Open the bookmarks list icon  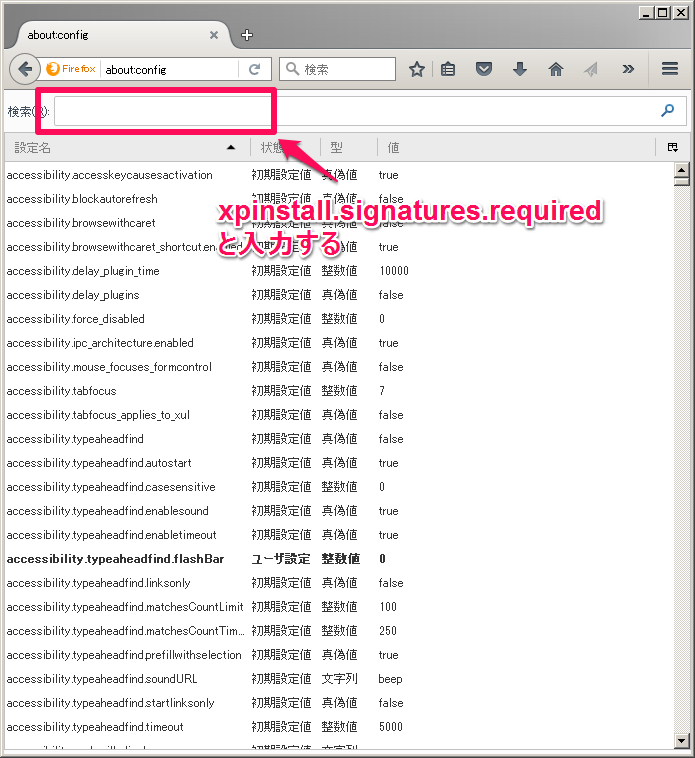(448, 70)
